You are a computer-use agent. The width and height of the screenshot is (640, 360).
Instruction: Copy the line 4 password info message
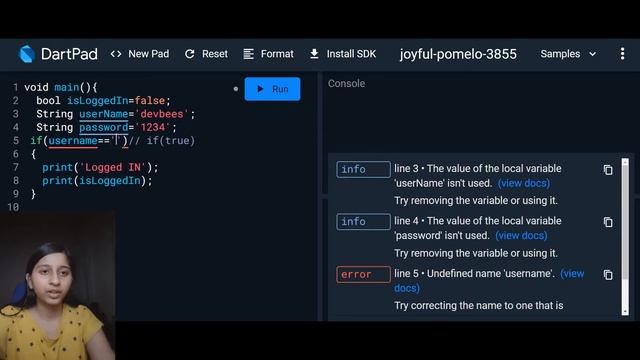(608, 222)
